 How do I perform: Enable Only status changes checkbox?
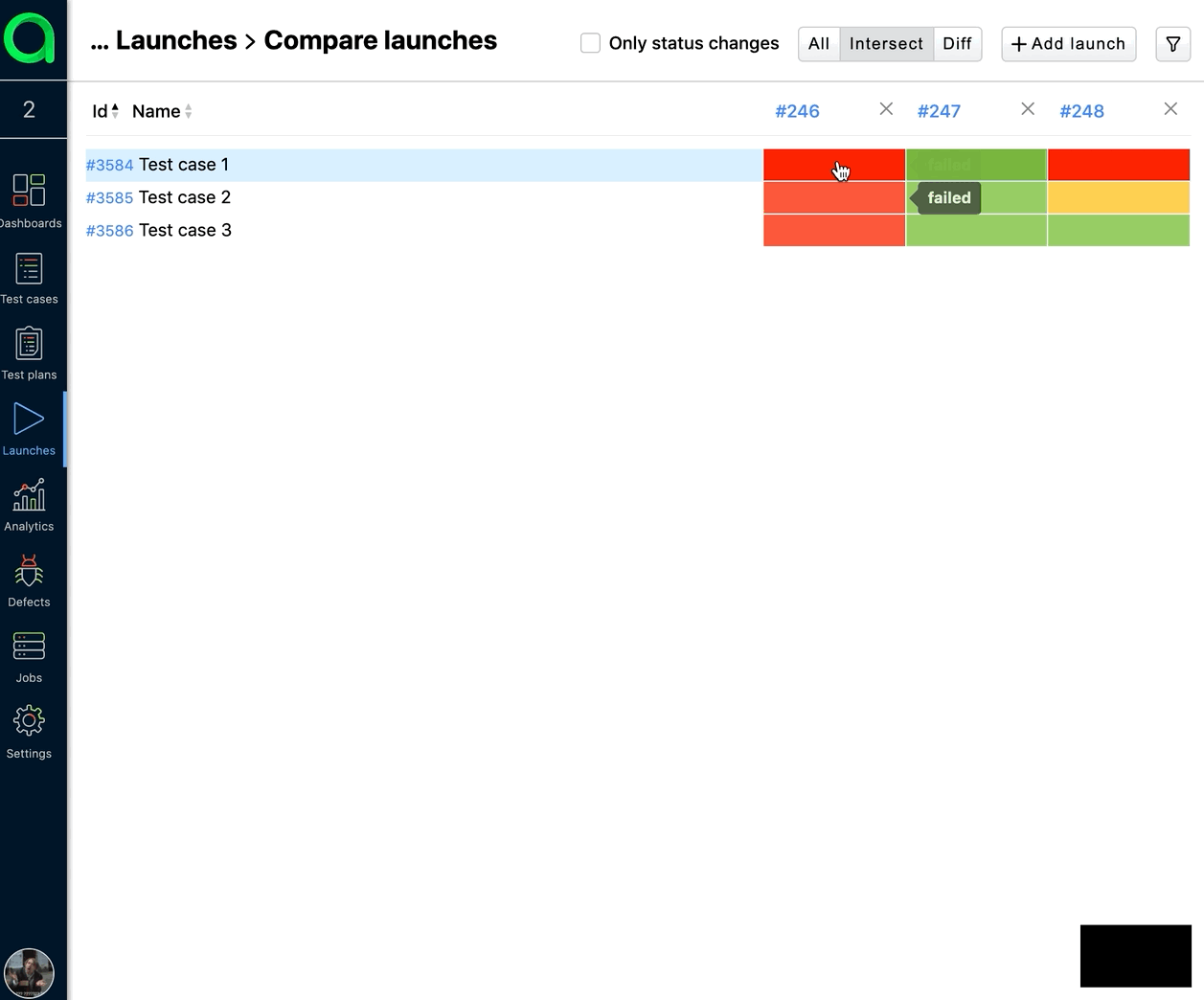pos(591,43)
